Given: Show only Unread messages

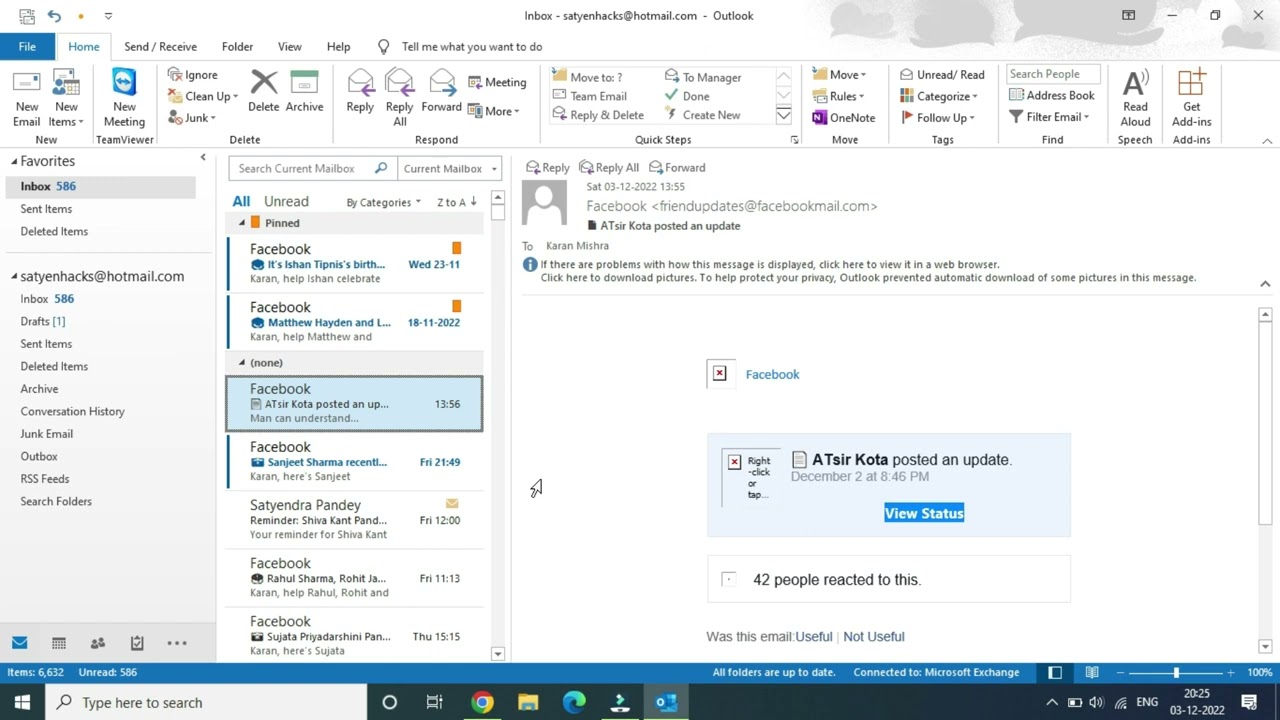Looking at the screenshot, I should [286, 201].
